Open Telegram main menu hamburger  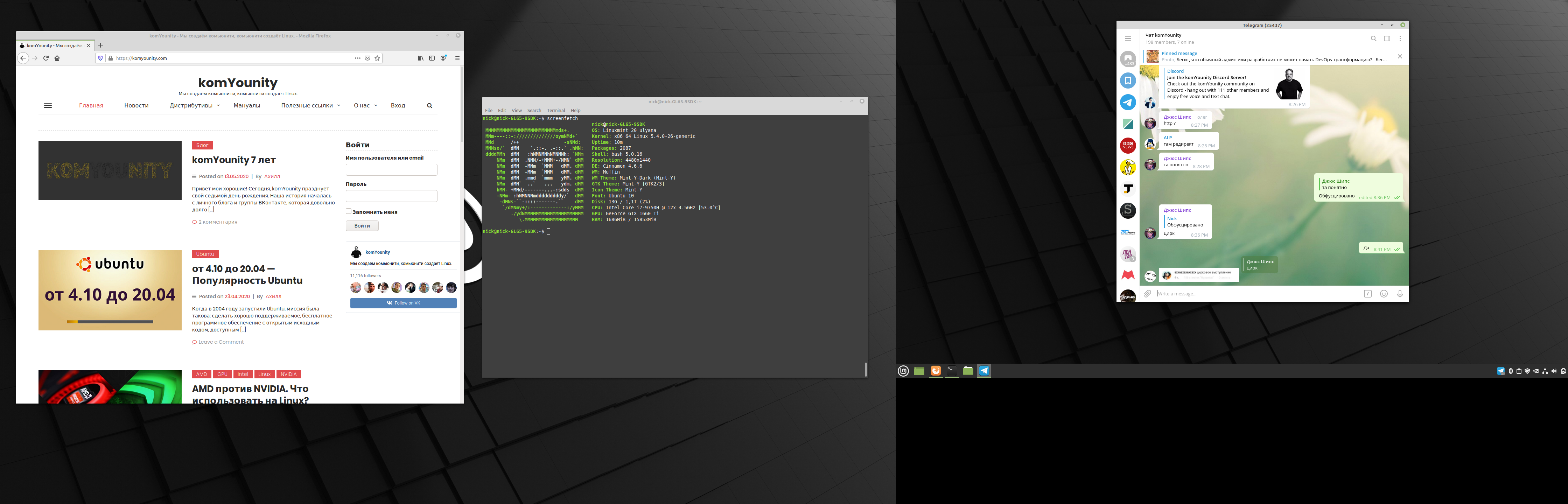pos(1128,38)
